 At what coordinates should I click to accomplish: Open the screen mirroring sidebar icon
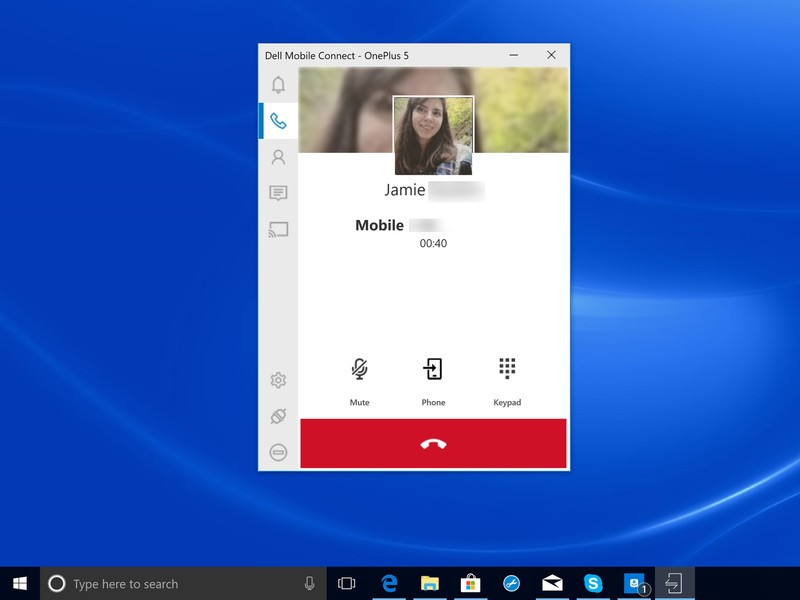[x=278, y=230]
